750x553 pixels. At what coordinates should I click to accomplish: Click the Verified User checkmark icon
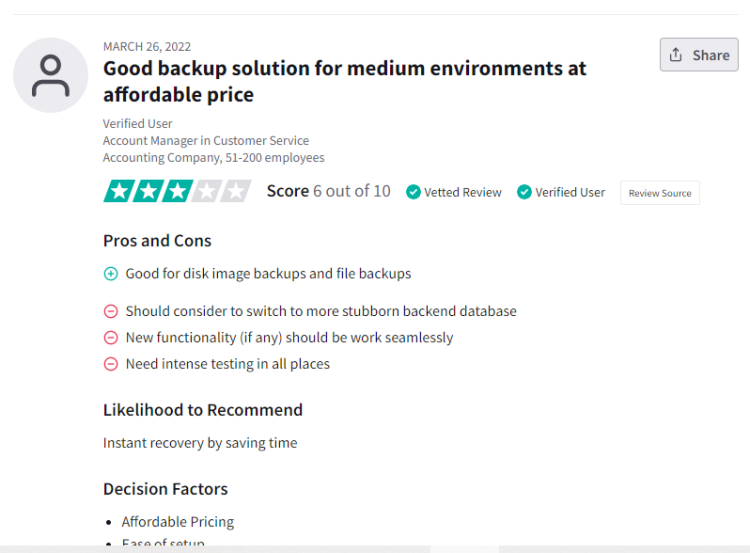click(x=524, y=192)
